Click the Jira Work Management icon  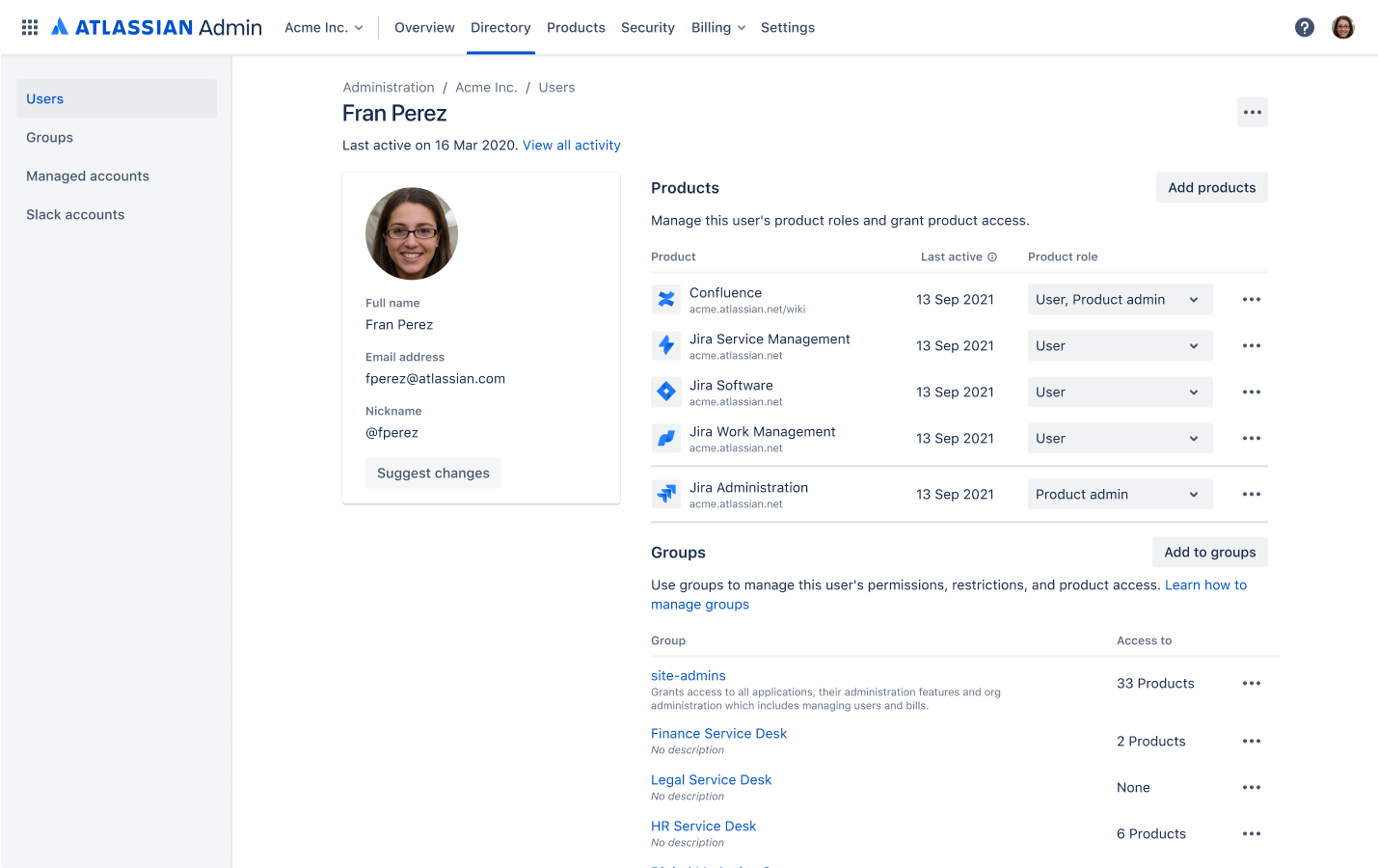tap(666, 438)
